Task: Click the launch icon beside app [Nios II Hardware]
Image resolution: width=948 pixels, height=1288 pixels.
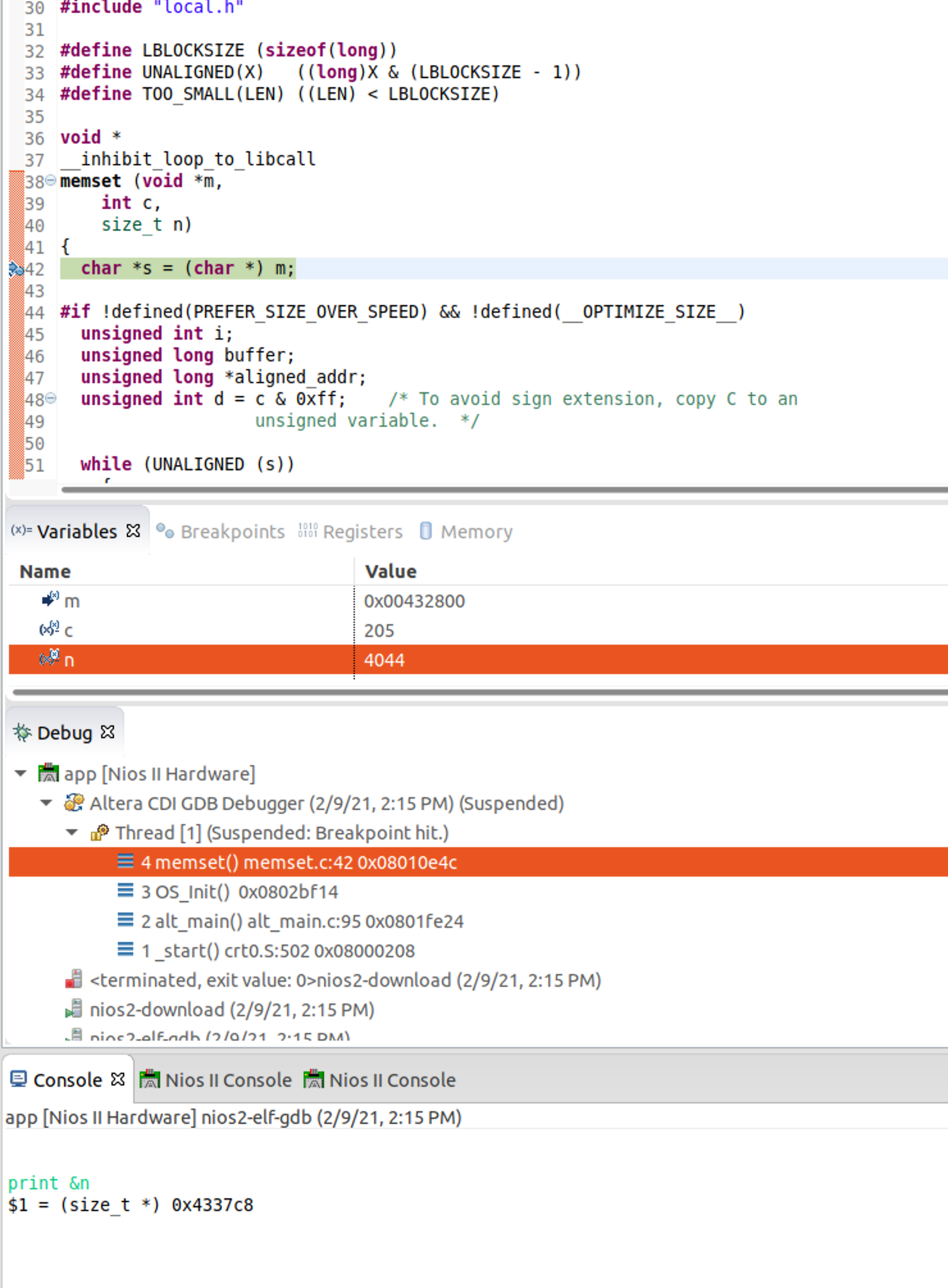Action: pyautogui.click(x=48, y=773)
